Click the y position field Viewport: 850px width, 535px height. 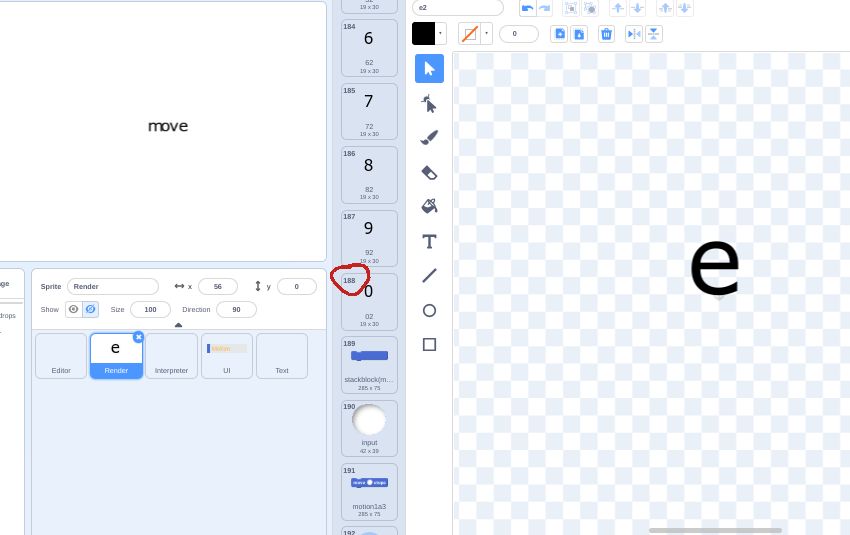(x=297, y=286)
